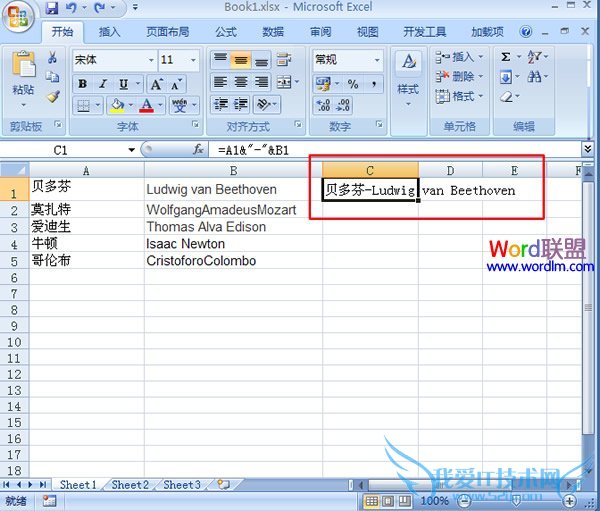Expand the Name Box dropdown arrow
600x511 pixels.
point(131,150)
